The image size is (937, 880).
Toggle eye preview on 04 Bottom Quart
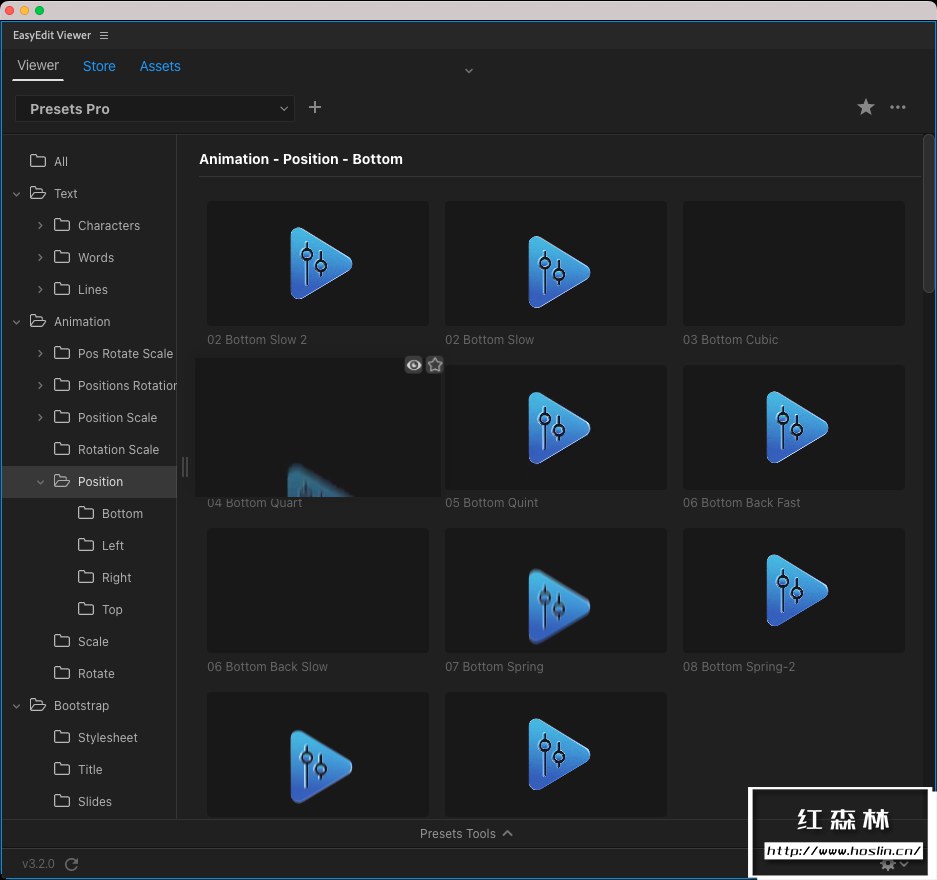413,365
